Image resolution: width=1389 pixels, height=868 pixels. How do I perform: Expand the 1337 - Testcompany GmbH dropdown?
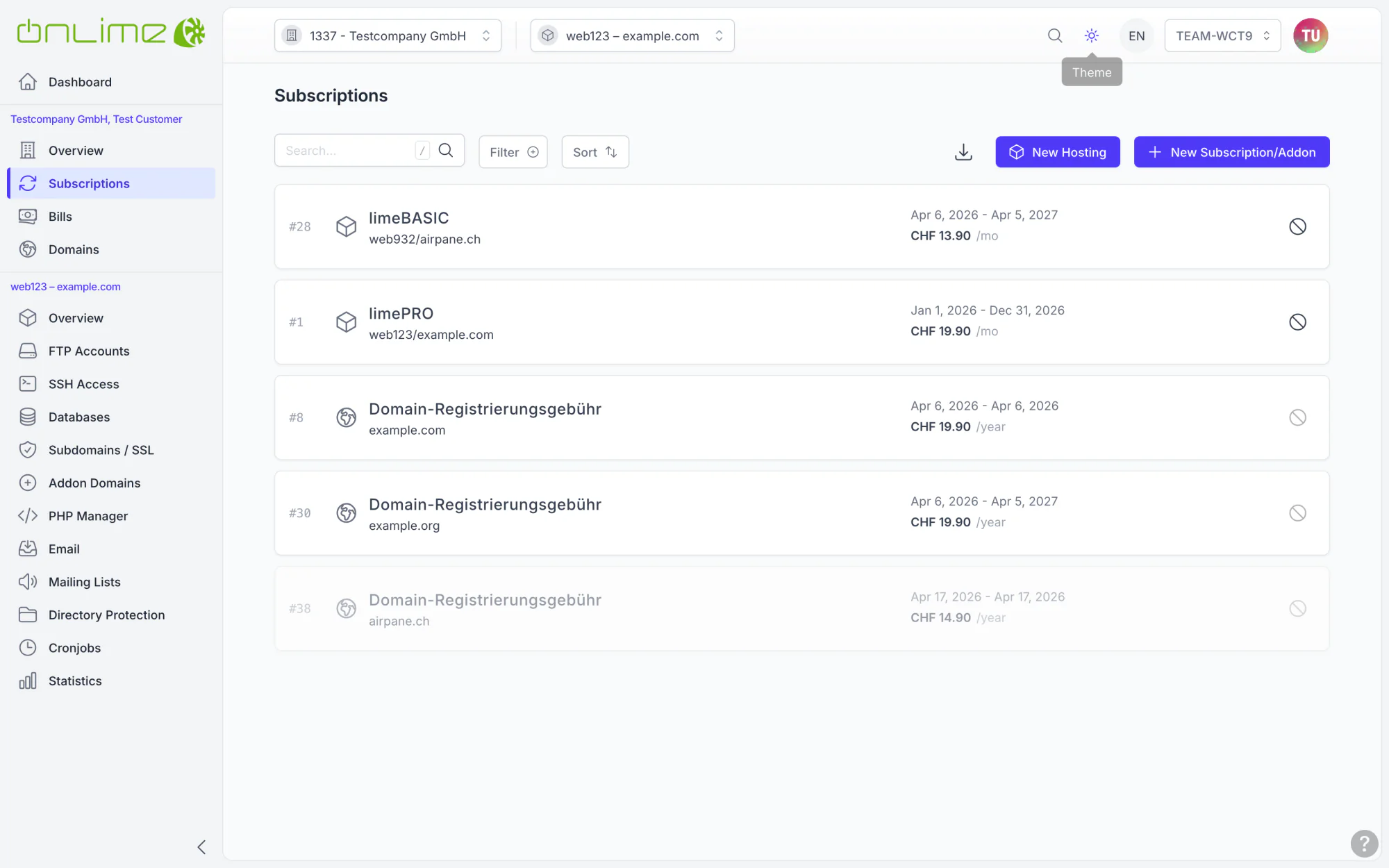click(x=388, y=35)
